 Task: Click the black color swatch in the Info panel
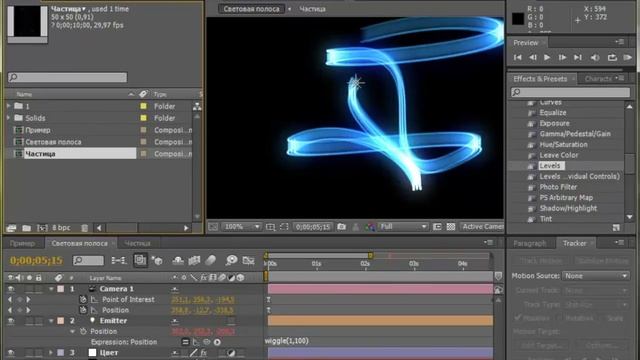click(518, 18)
